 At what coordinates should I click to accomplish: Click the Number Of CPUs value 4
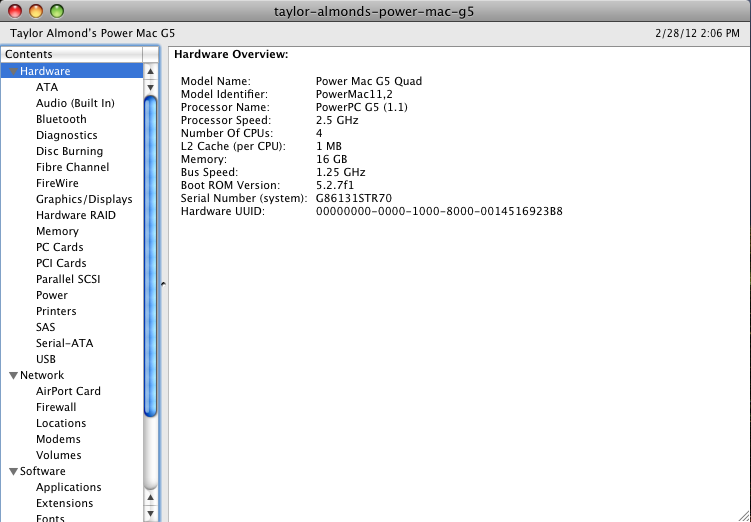(319, 133)
